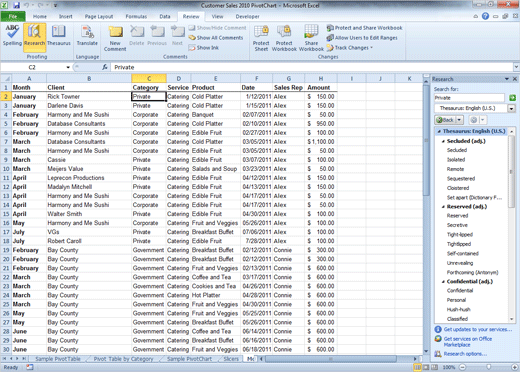Toggle the Research pane button
Image resolution: width=520 pixels, height=372 pixels.
point(34,37)
